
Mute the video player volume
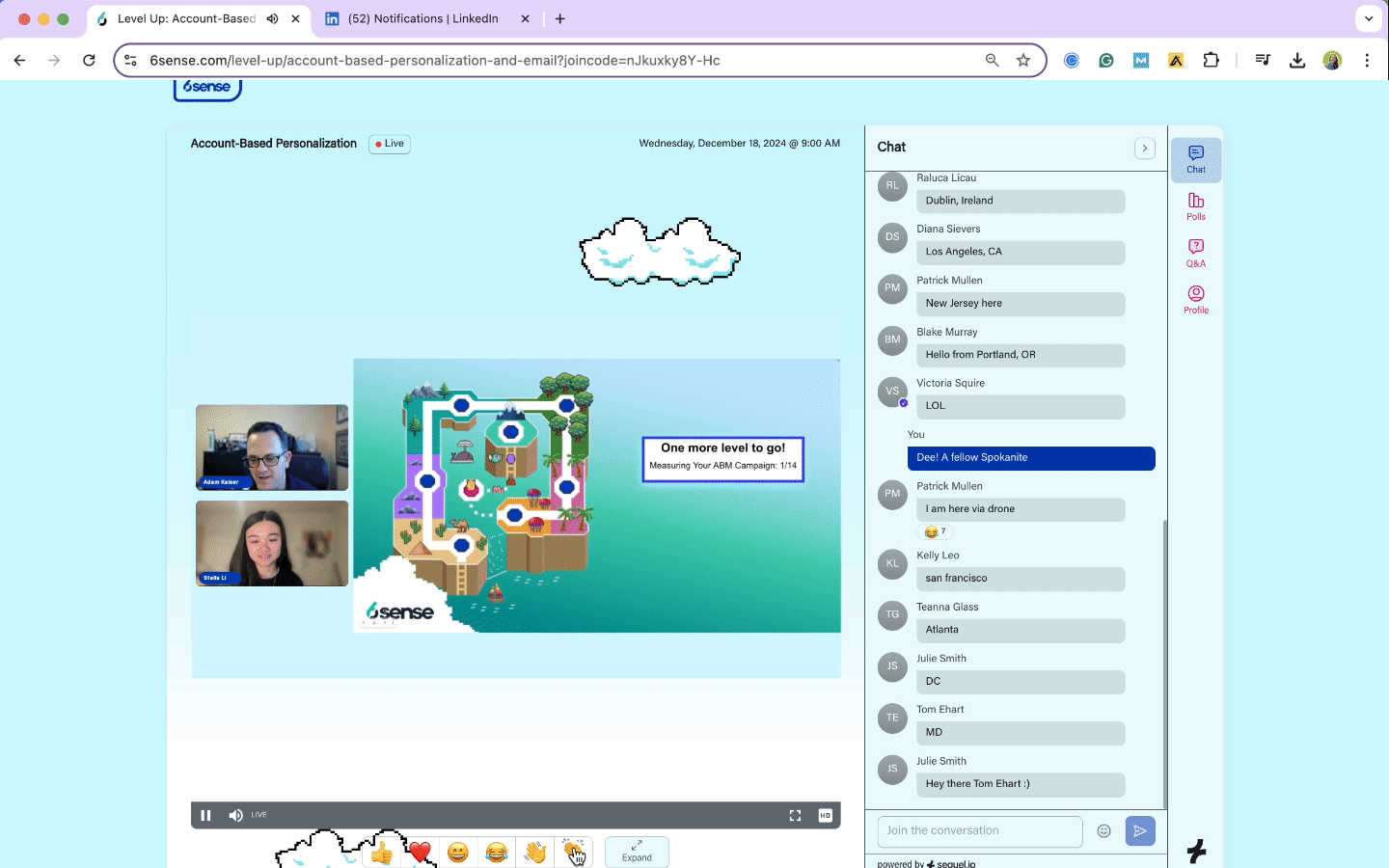(235, 815)
